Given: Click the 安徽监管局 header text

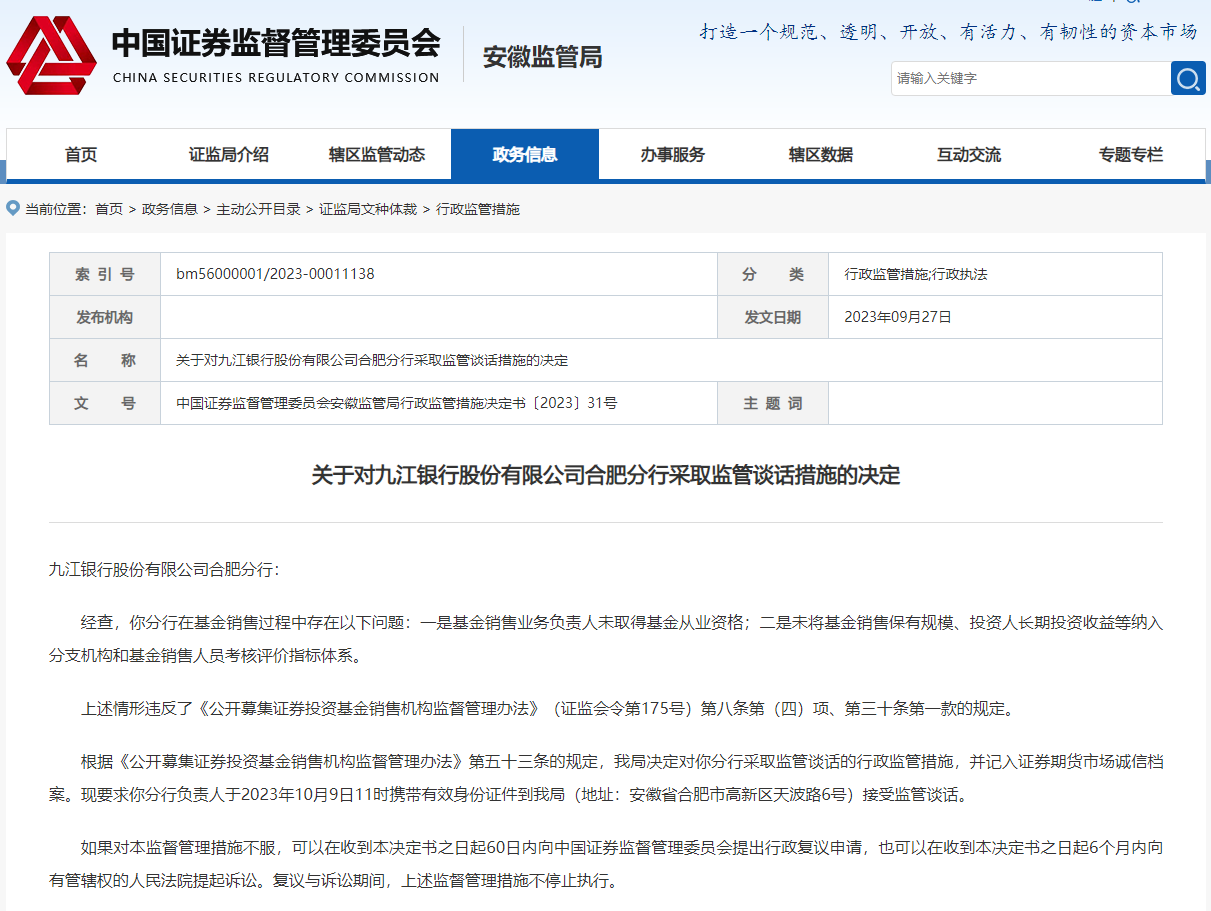Looking at the screenshot, I should click(542, 57).
